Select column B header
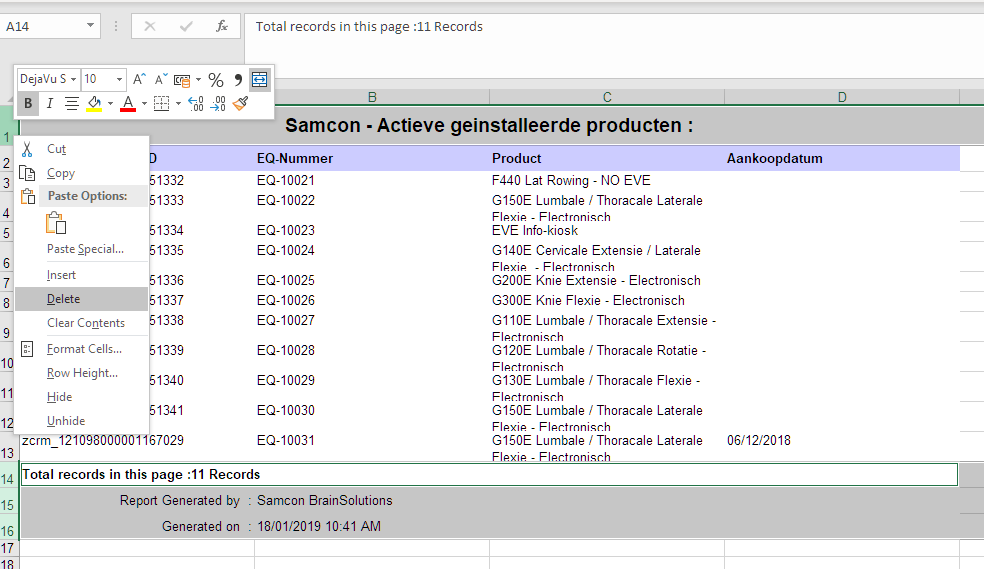This screenshot has width=984, height=569. coord(372,97)
